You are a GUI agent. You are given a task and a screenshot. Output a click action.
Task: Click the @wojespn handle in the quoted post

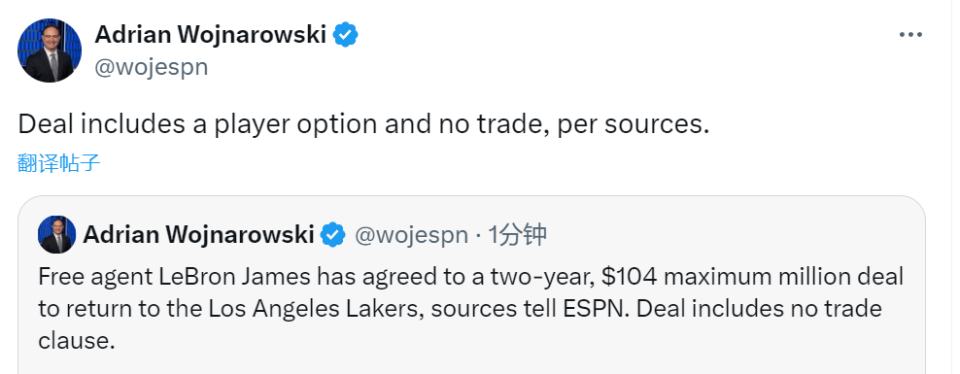[x=411, y=235]
